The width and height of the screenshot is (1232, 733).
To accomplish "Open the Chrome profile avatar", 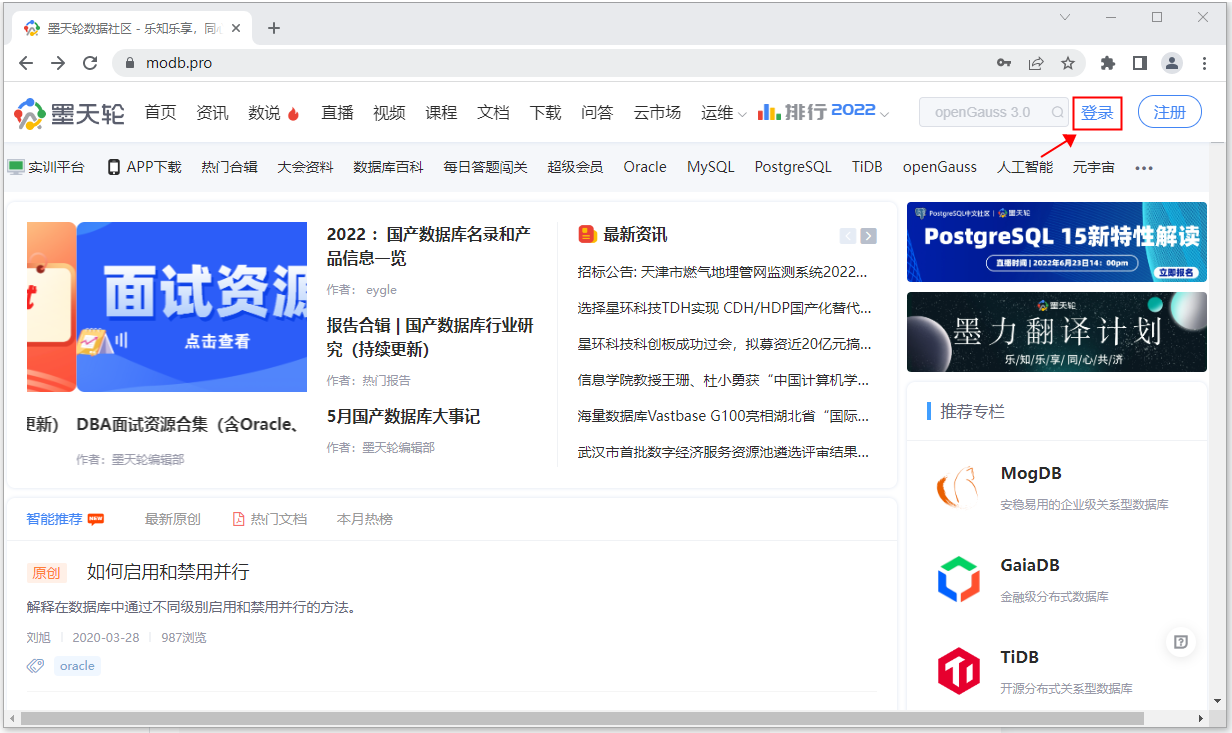I will 1171,63.
